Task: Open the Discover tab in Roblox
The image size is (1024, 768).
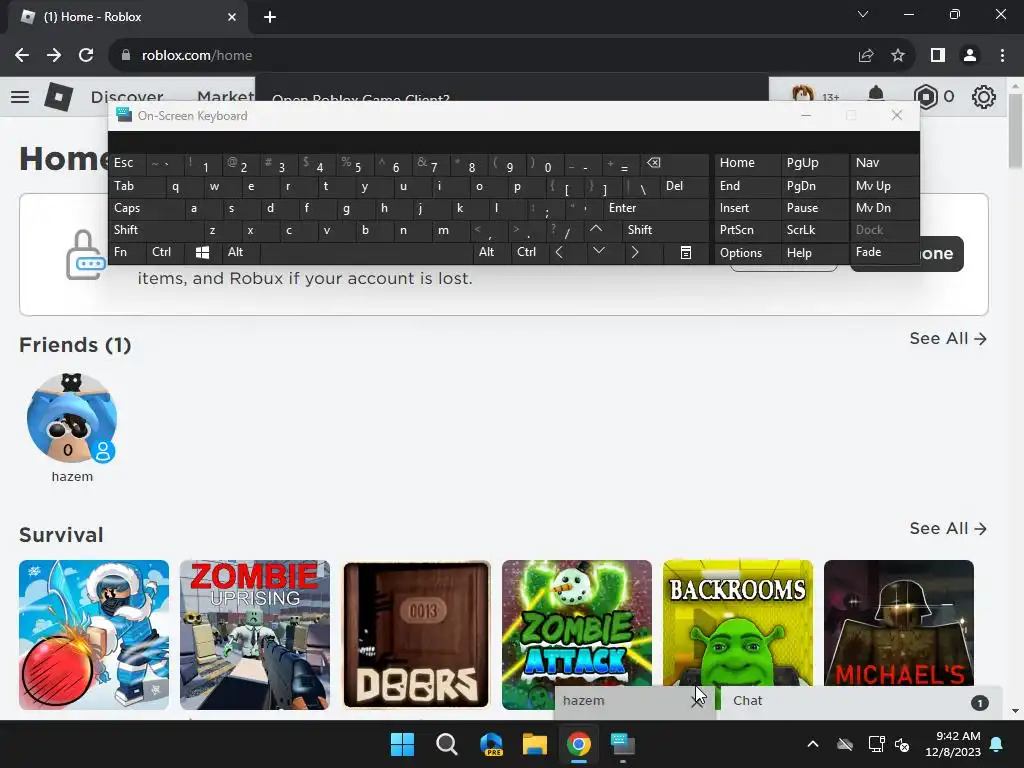Action: click(x=127, y=95)
